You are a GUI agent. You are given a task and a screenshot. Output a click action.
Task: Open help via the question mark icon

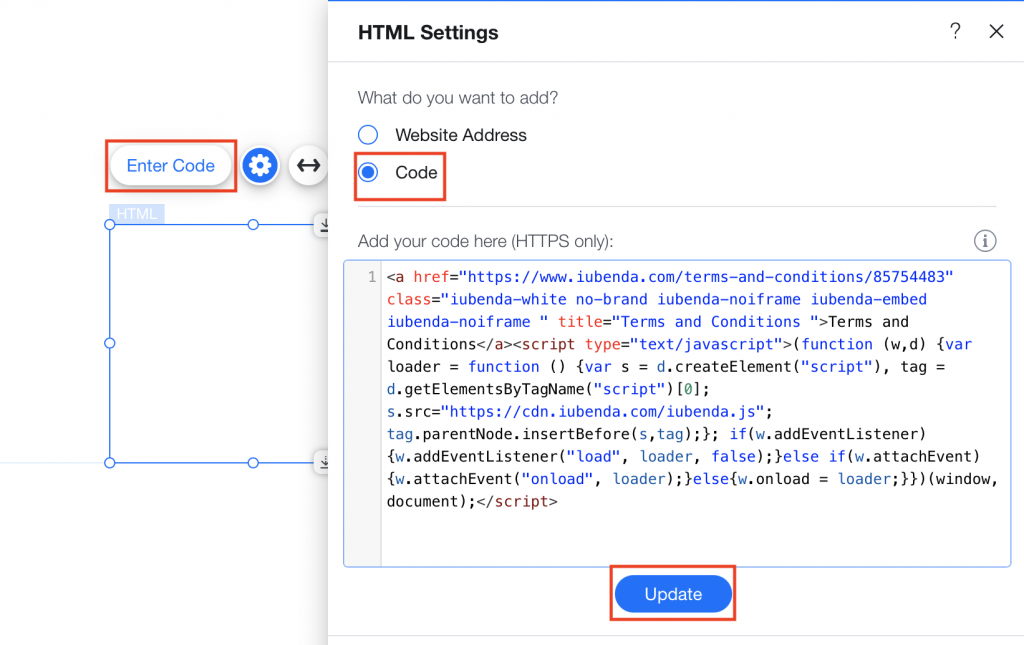point(955,31)
